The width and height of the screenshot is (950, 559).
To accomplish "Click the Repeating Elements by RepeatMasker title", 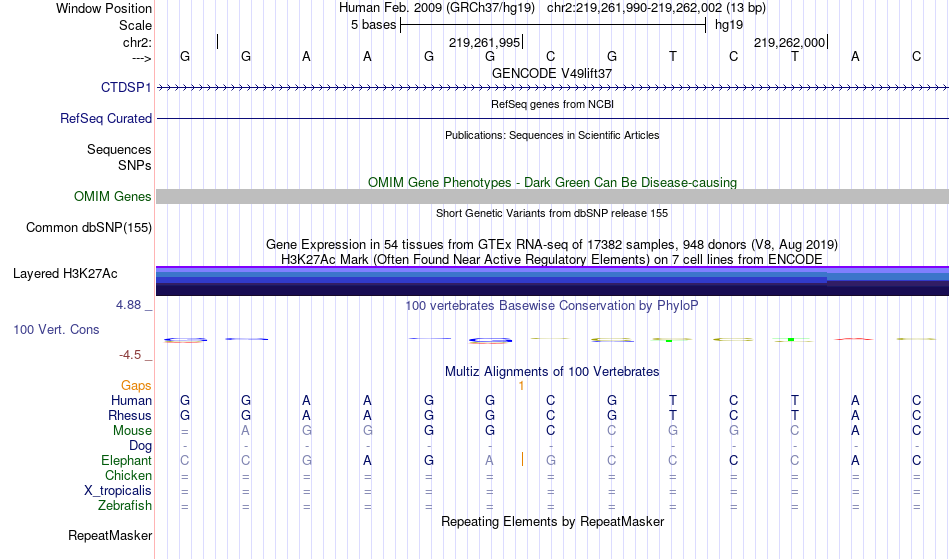I will tap(553, 521).
